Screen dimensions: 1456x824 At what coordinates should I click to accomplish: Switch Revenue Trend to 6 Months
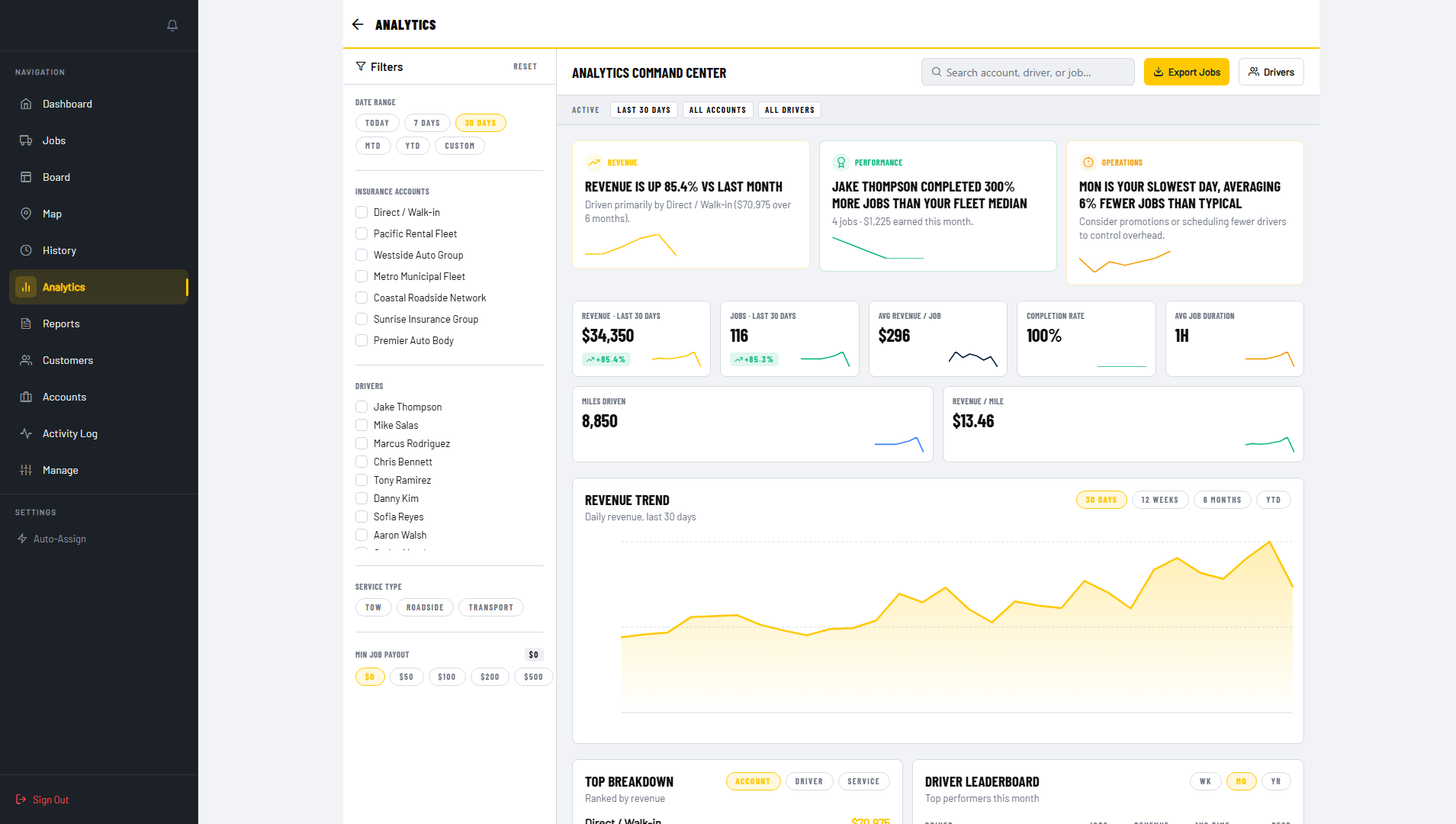[x=1222, y=500]
